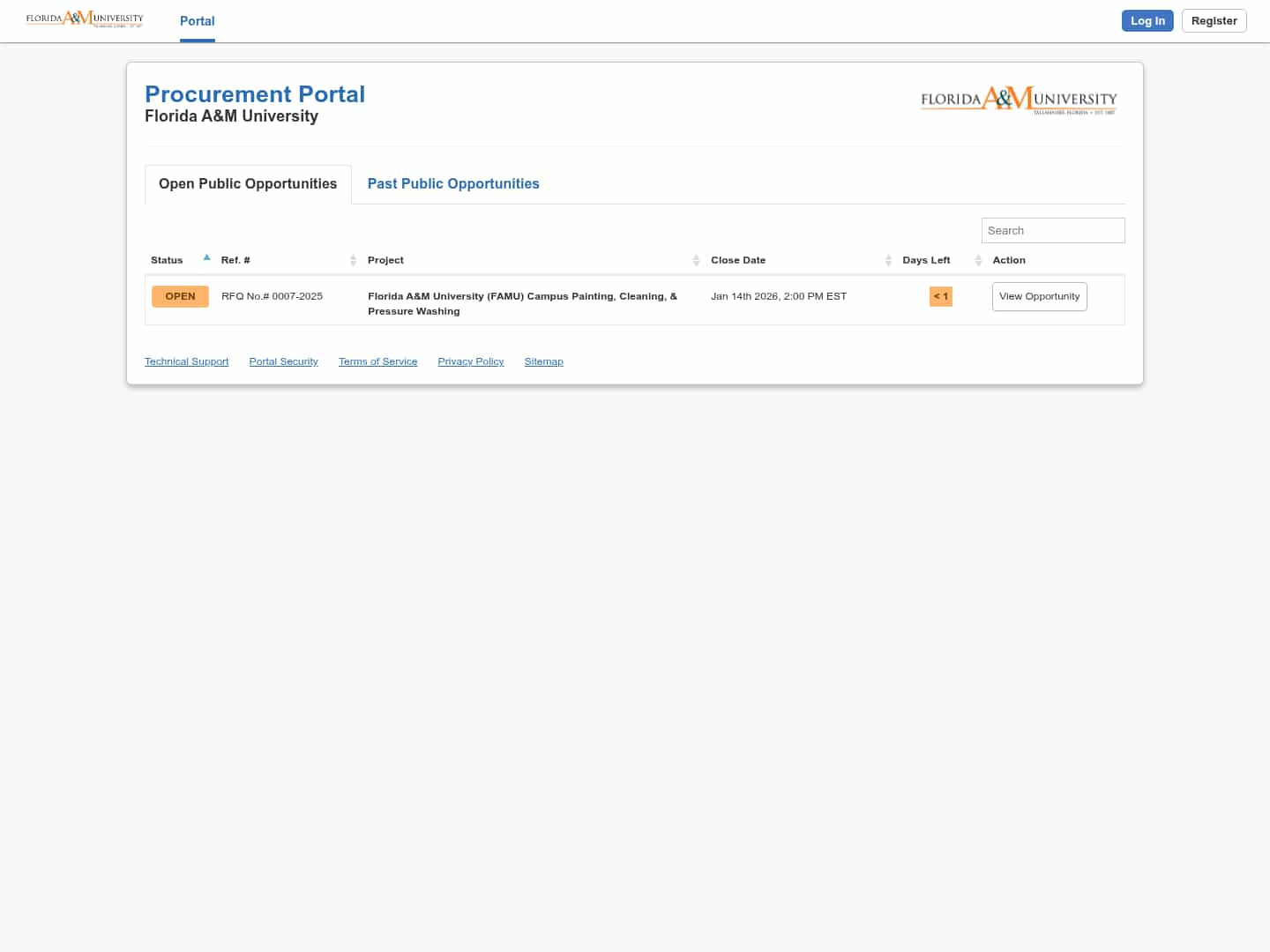Sort the table by the Status column arrow

pyautogui.click(x=206, y=257)
